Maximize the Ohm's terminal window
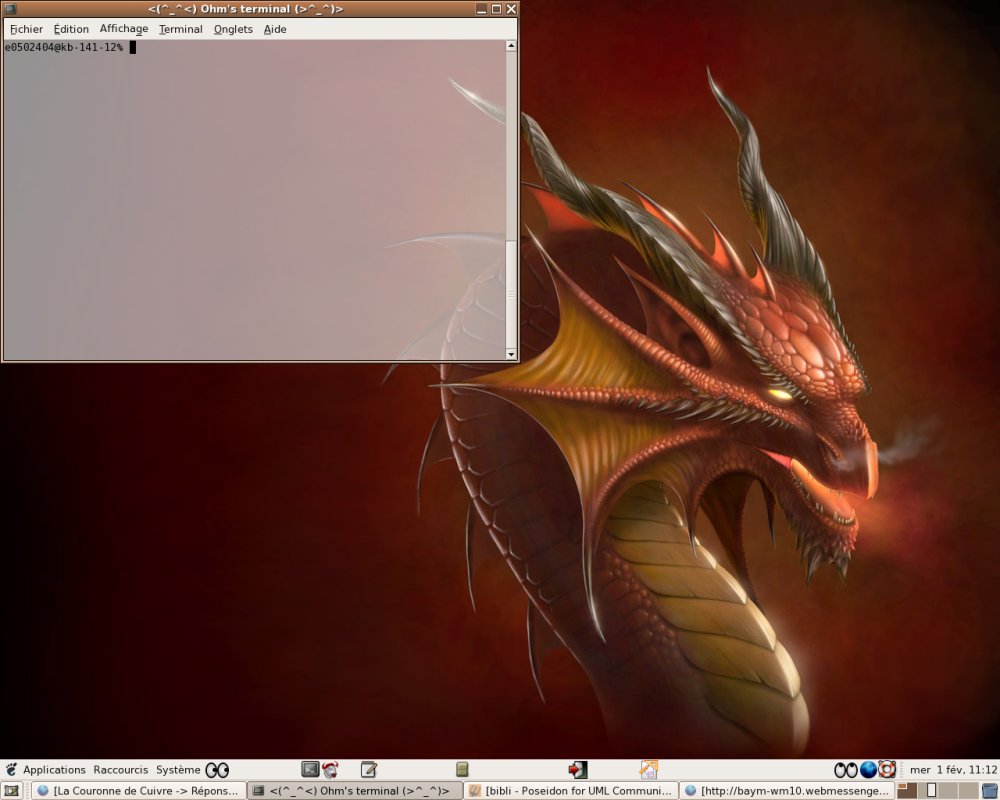The image size is (1000, 800). tap(496, 9)
